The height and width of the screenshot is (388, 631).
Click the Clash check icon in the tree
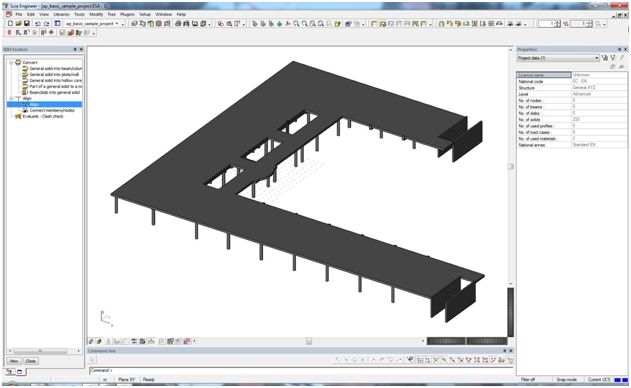(18, 116)
